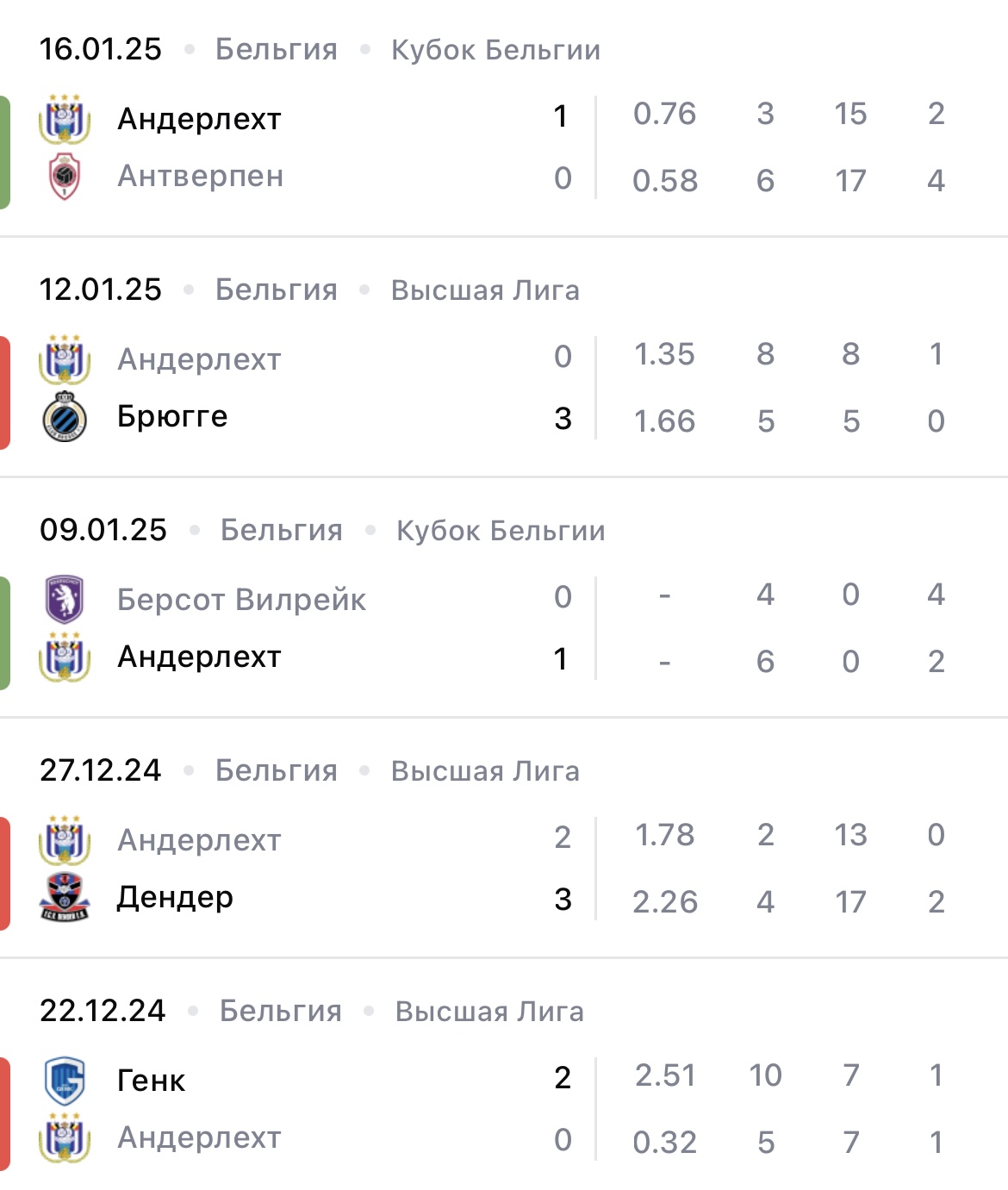Tap the Генк team name
Screen dimensions: 1008x1190
point(151,1081)
